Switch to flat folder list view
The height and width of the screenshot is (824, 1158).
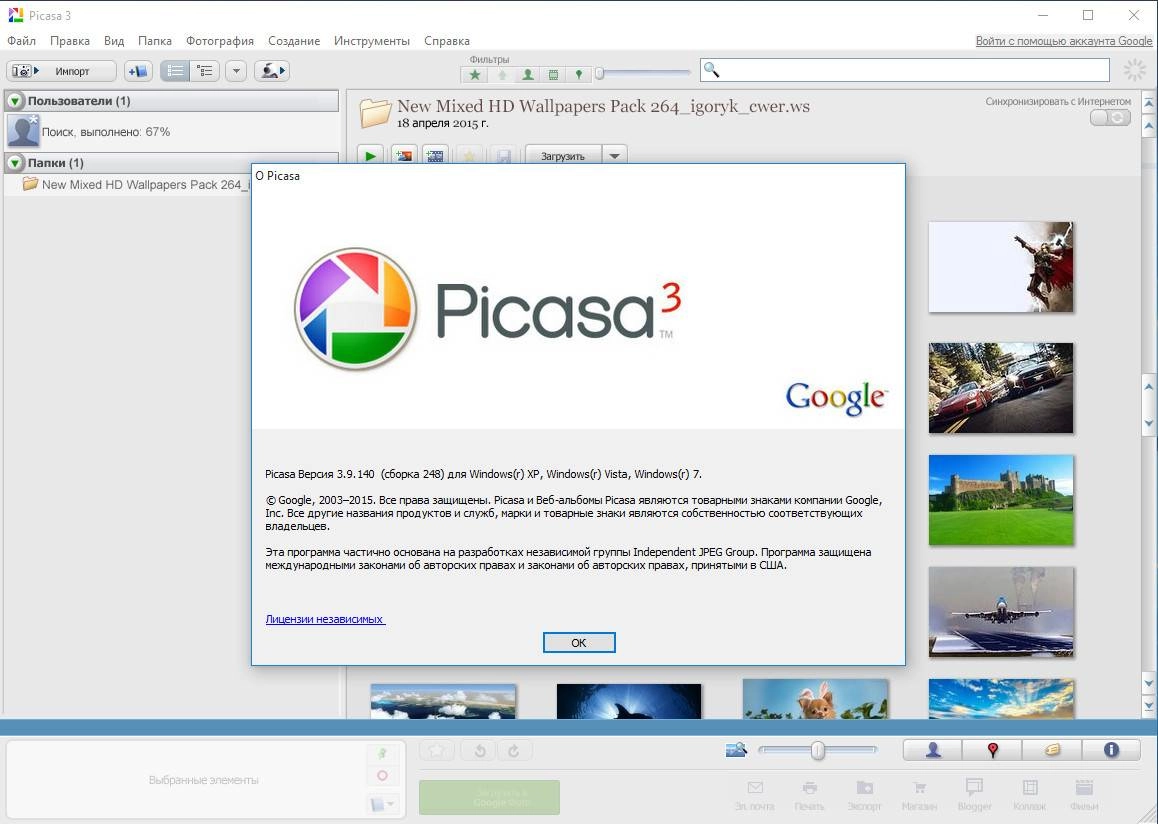click(175, 71)
